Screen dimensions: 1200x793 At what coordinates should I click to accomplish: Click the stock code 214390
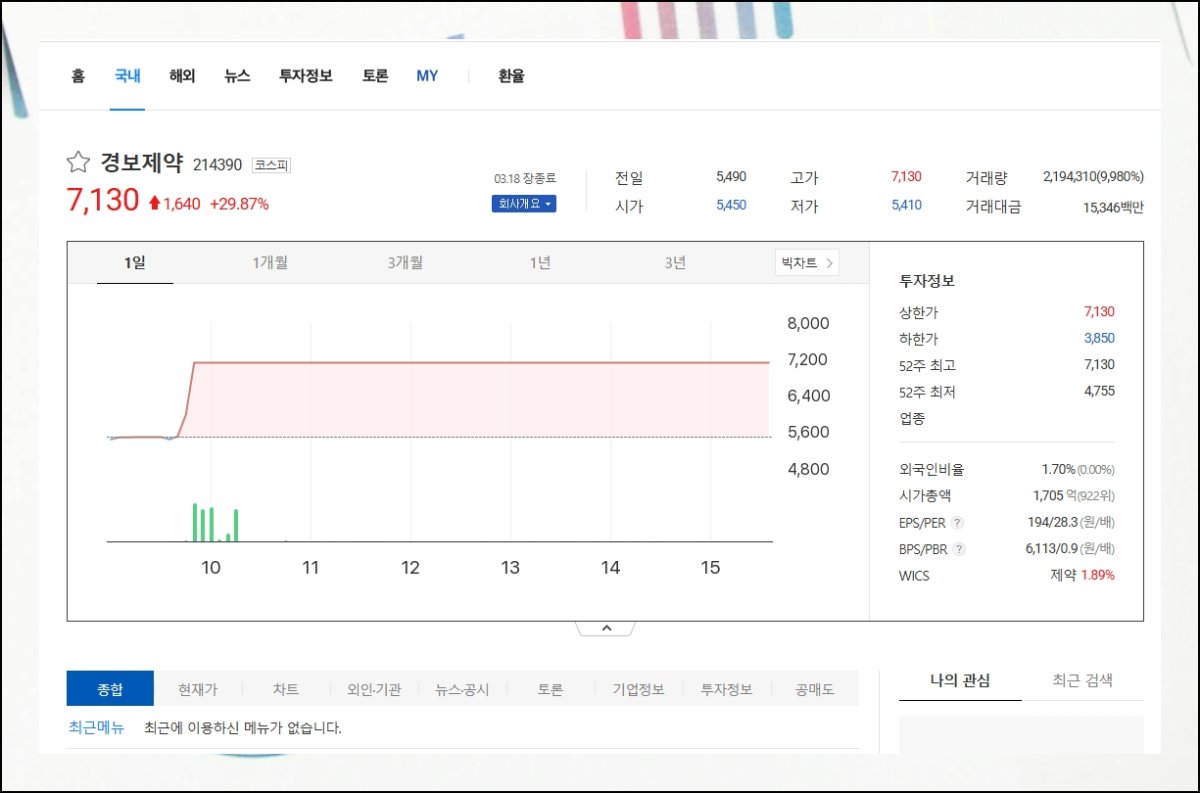217,165
